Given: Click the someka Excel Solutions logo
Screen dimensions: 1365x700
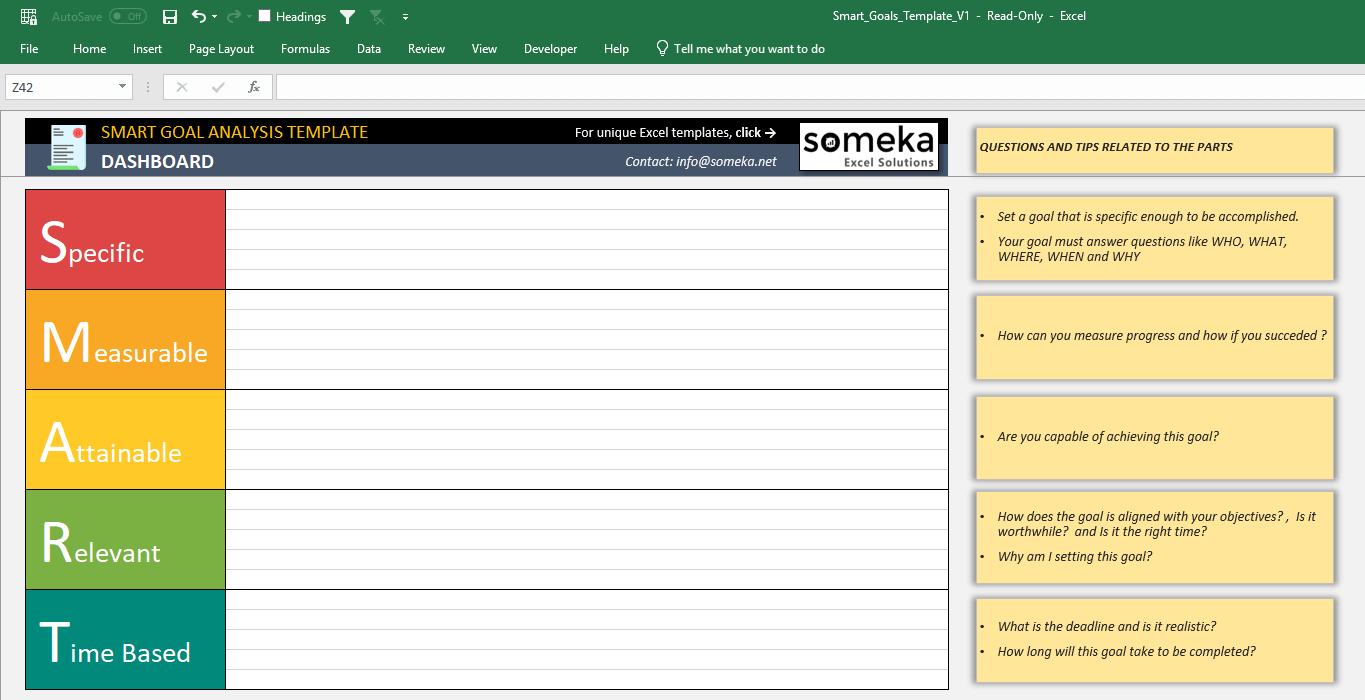Looking at the screenshot, I should (x=869, y=146).
